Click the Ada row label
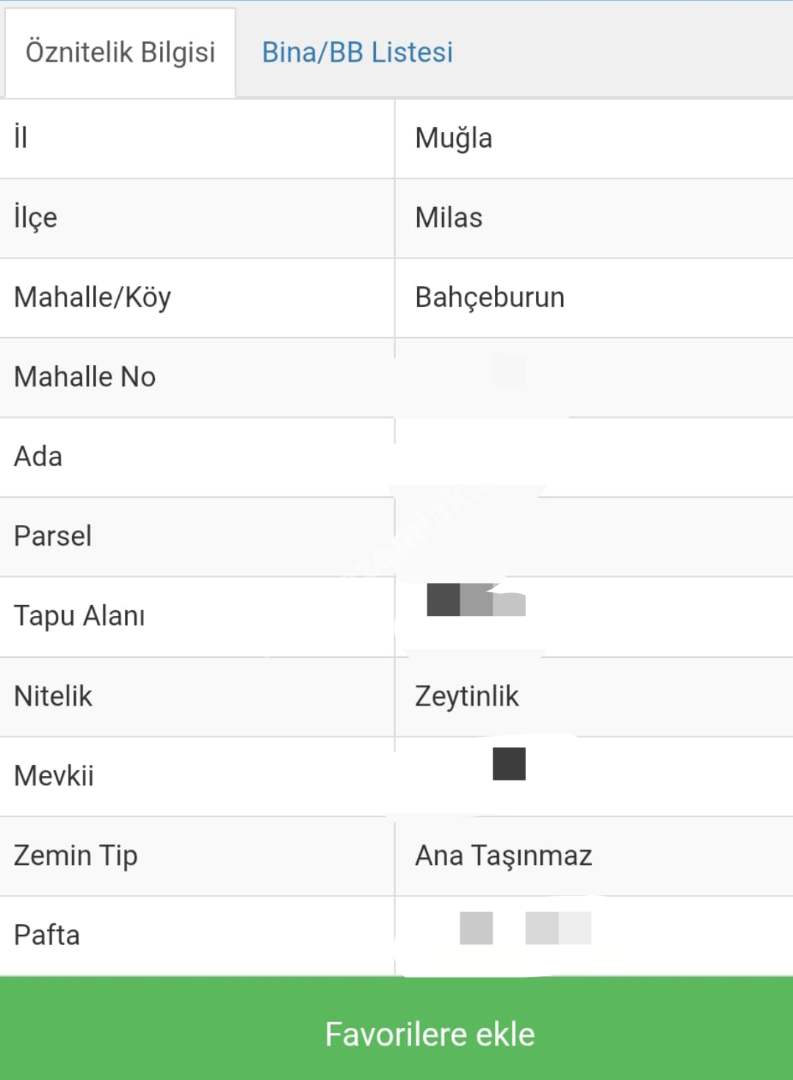This screenshot has height=1080, width=793. point(38,457)
